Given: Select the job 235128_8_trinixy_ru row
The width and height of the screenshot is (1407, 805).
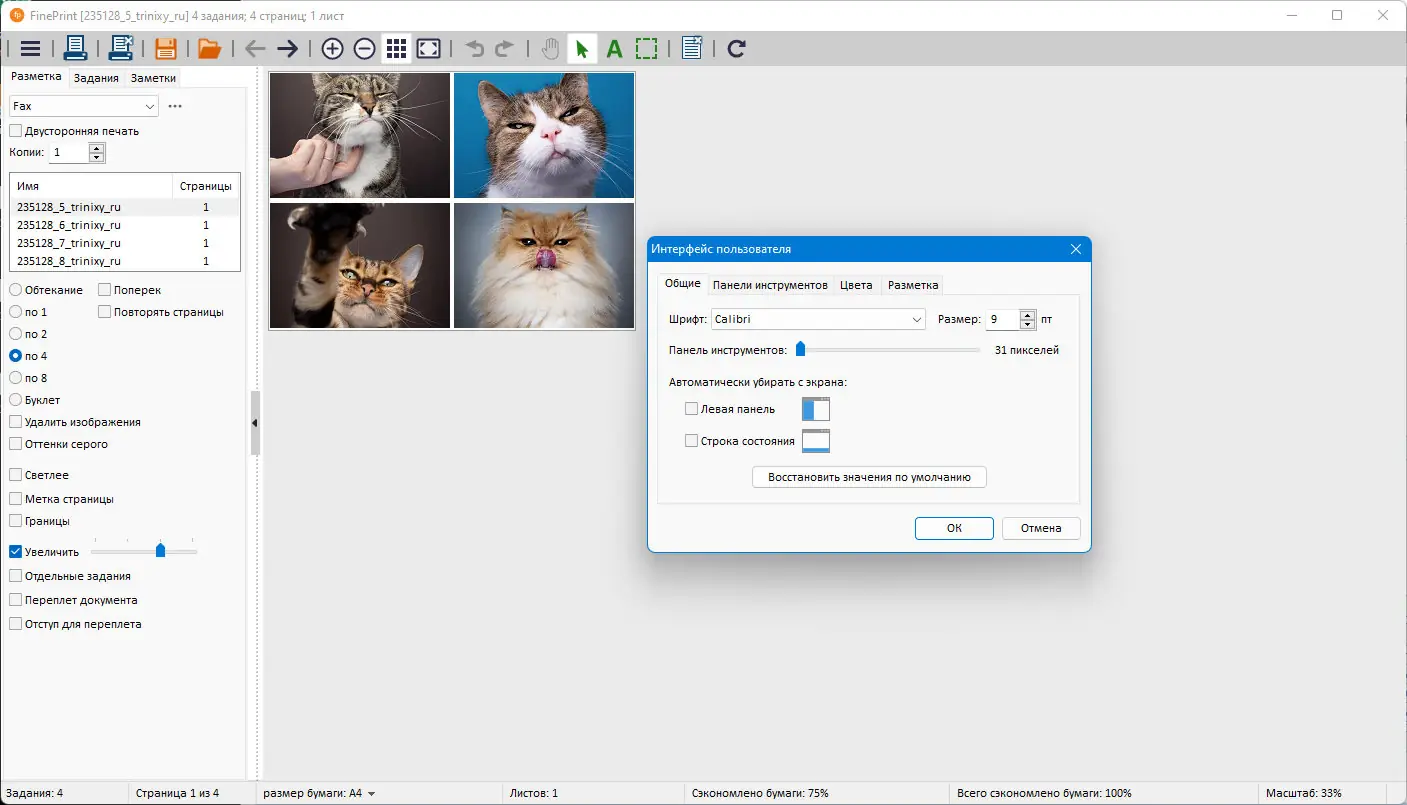Looking at the screenshot, I should (x=124, y=261).
